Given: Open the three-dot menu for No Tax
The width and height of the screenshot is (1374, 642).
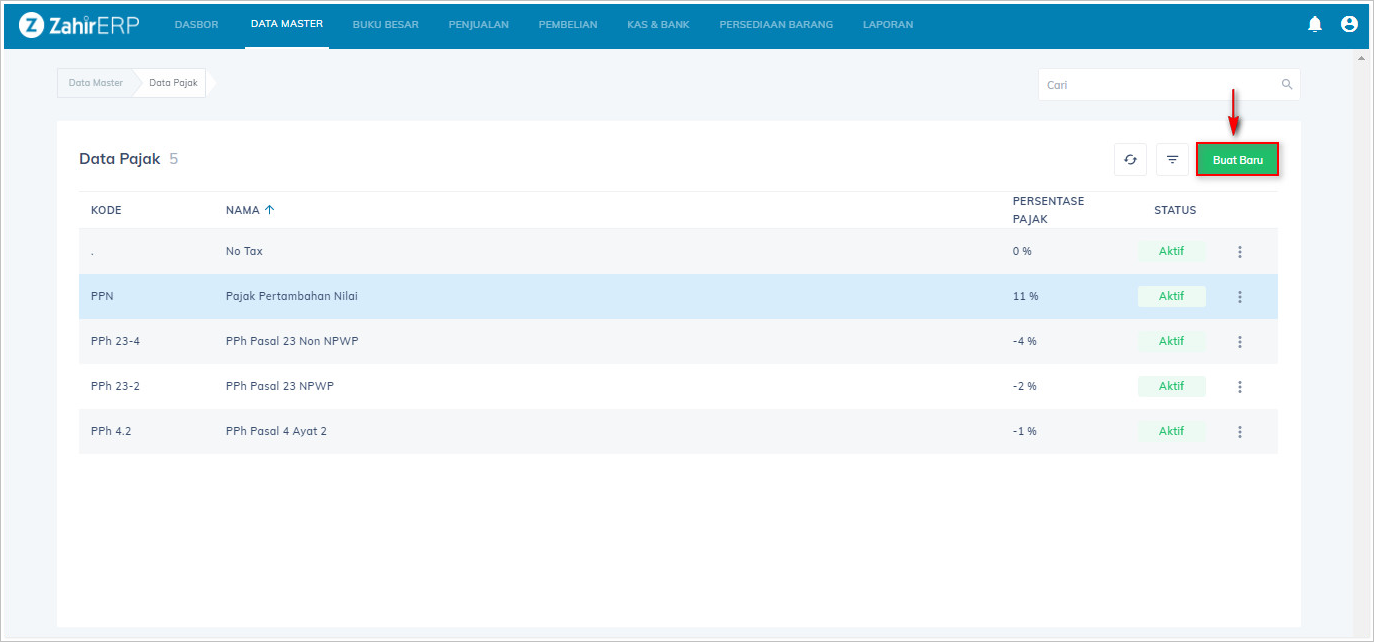Looking at the screenshot, I should (1239, 252).
